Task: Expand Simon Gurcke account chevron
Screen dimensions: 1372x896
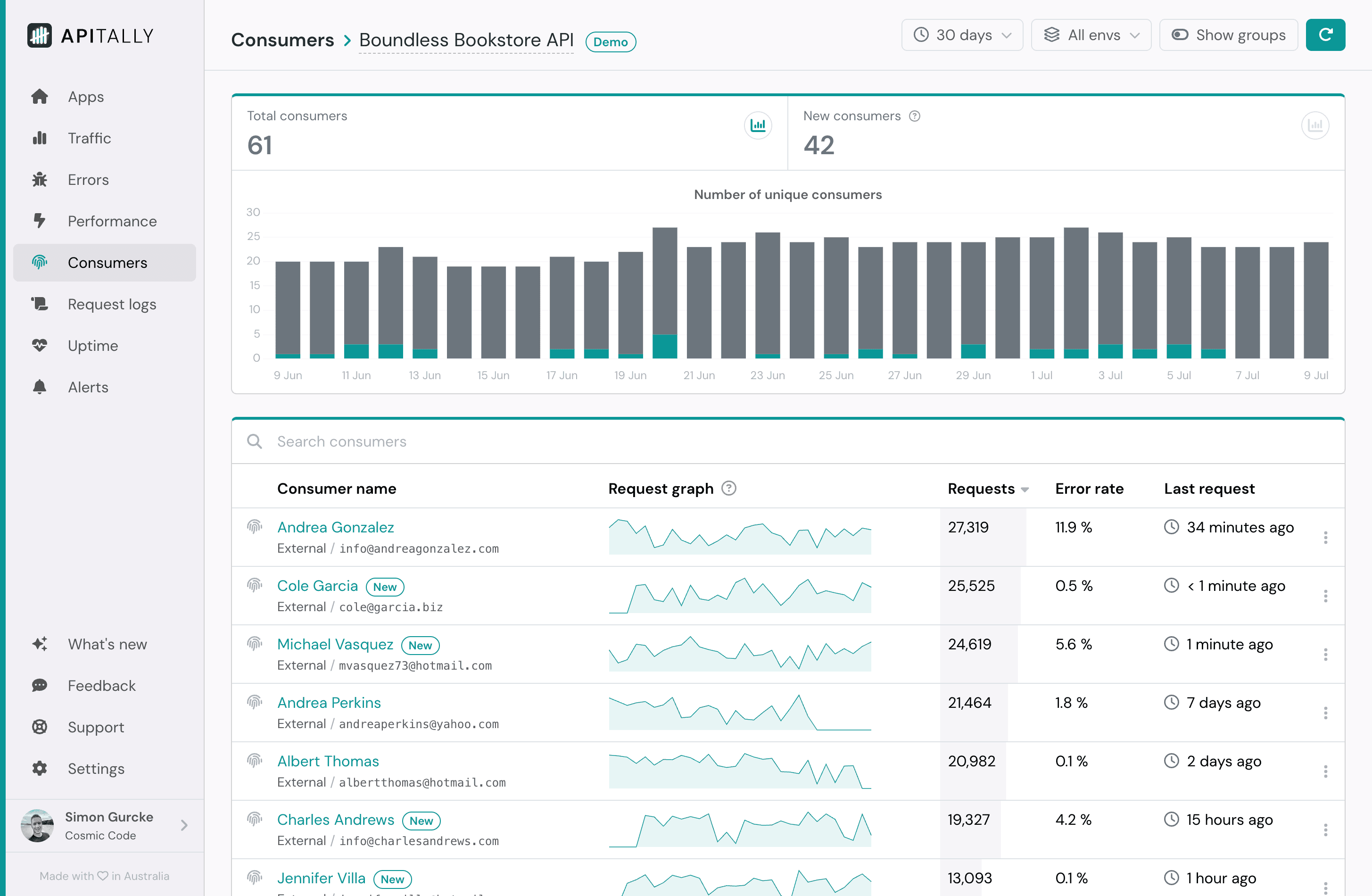Action: (x=184, y=826)
